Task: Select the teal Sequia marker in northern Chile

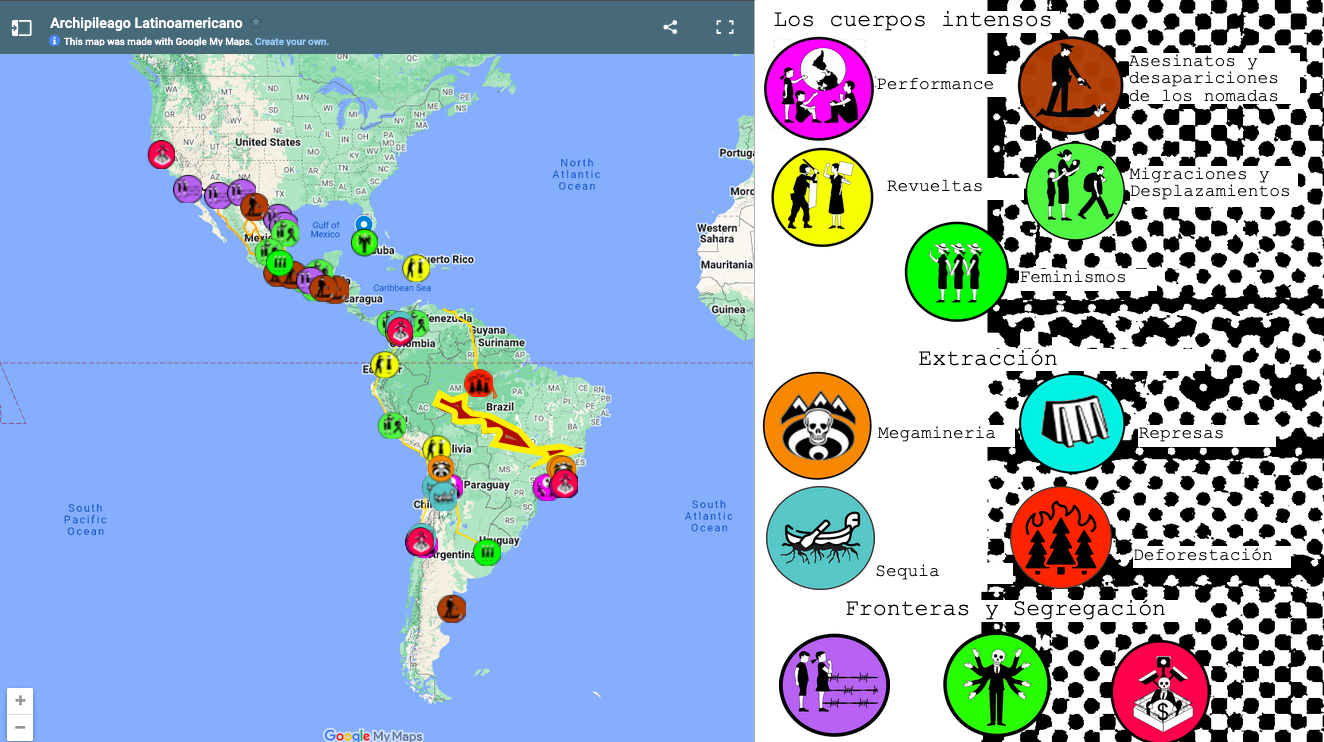Action: pyautogui.click(x=443, y=495)
